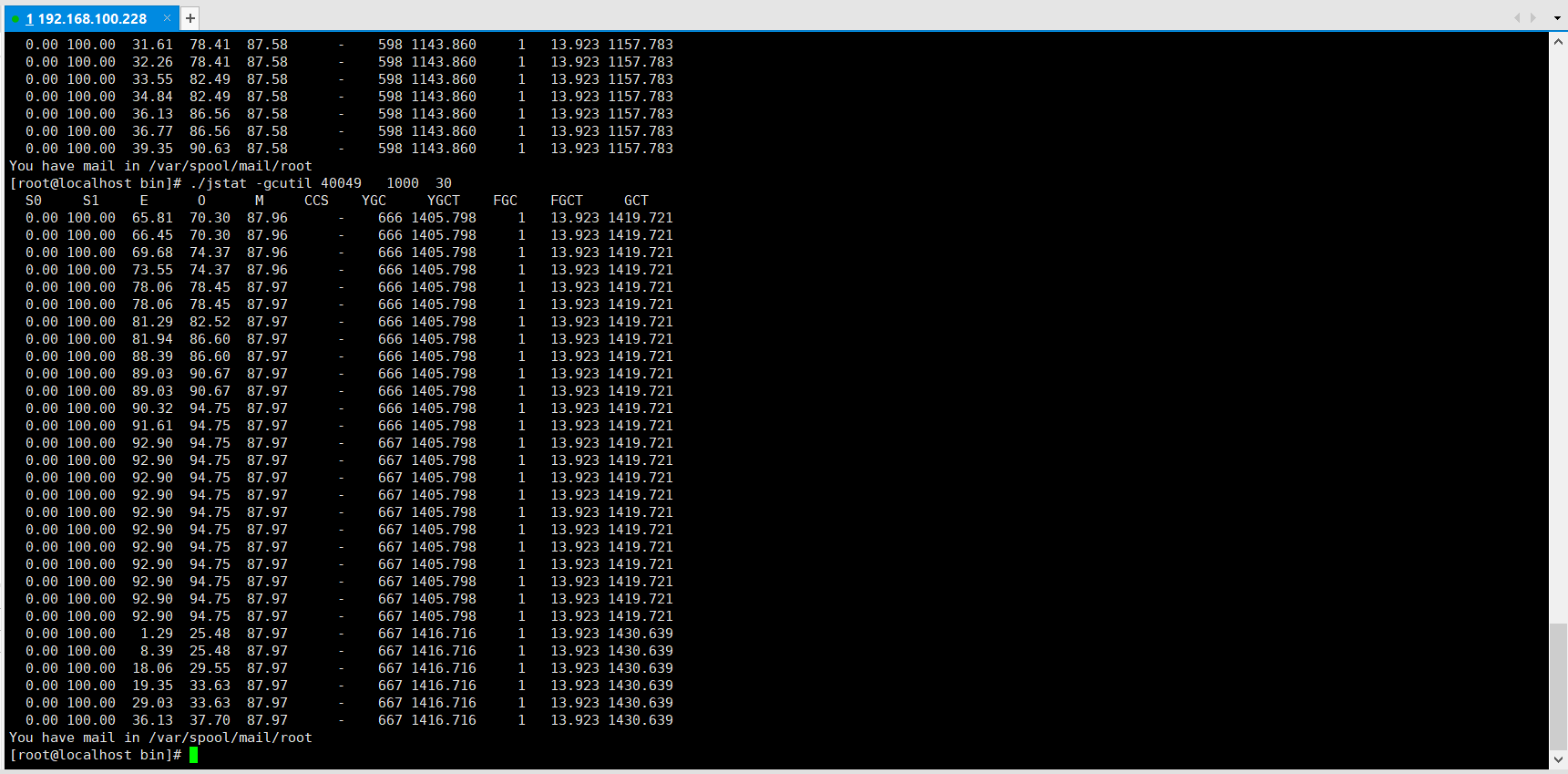
Task: Click the vertical scrollbar thumb
Action: tap(1558, 686)
